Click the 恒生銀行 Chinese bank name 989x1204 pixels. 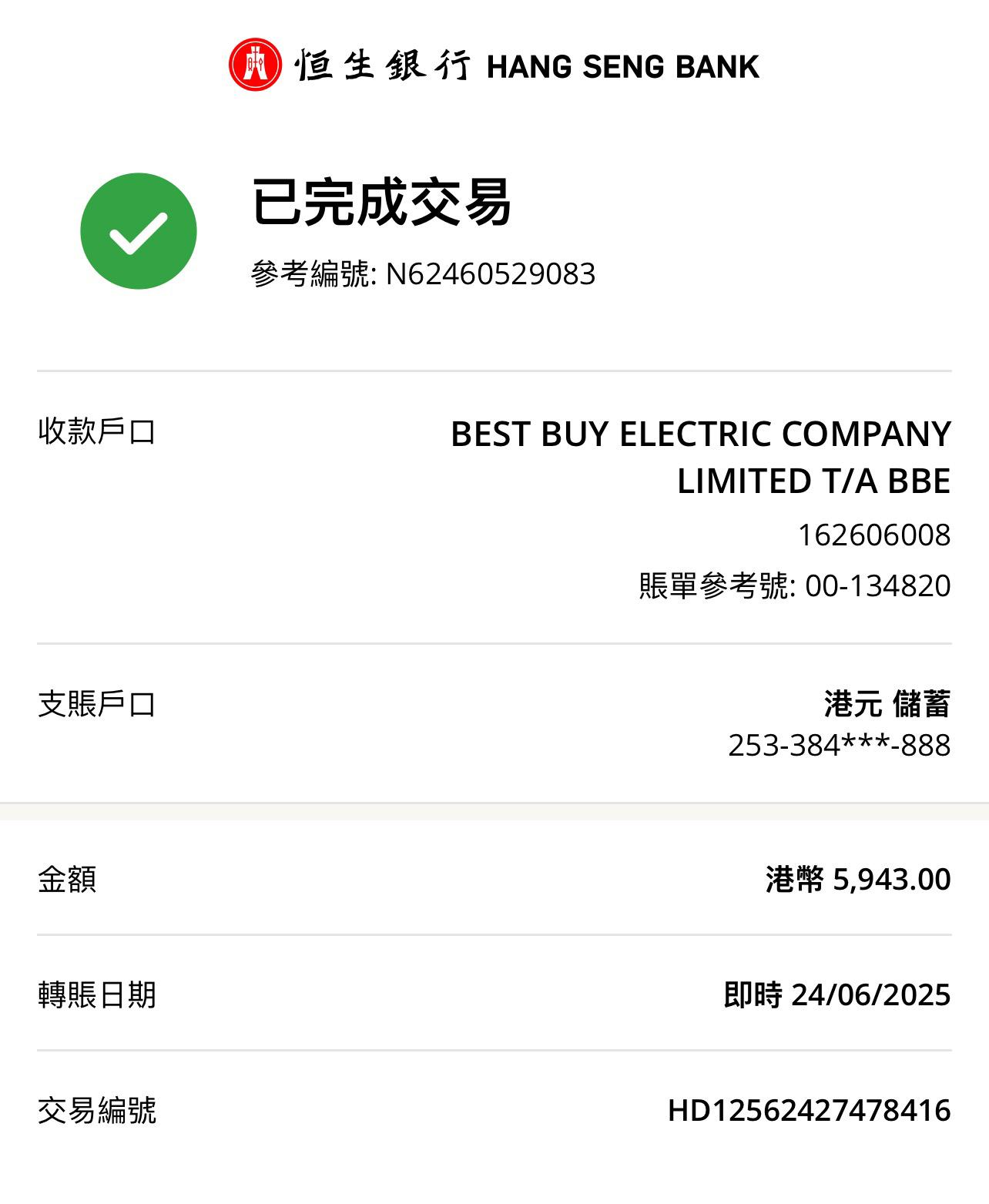(x=383, y=65)
